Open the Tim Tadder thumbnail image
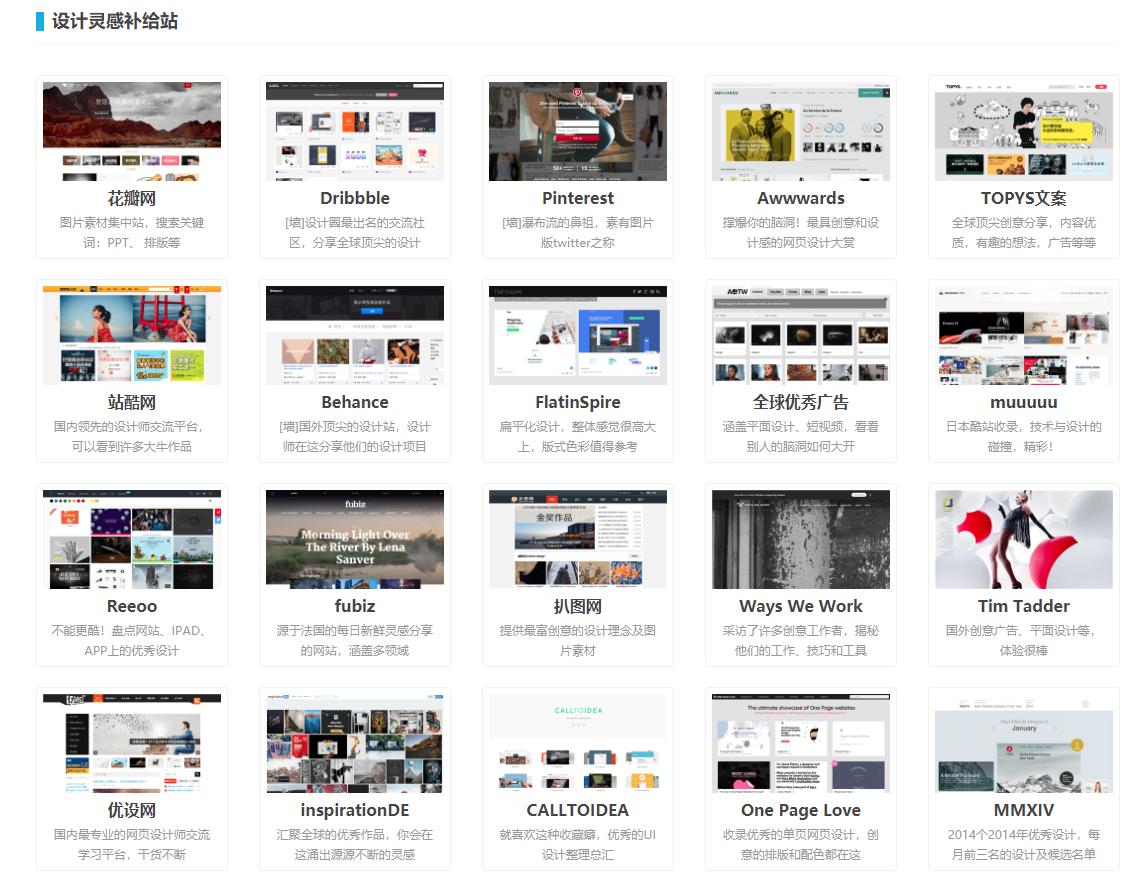Viewport: 1145px width, 878px height. click(x=1024, y=539)
